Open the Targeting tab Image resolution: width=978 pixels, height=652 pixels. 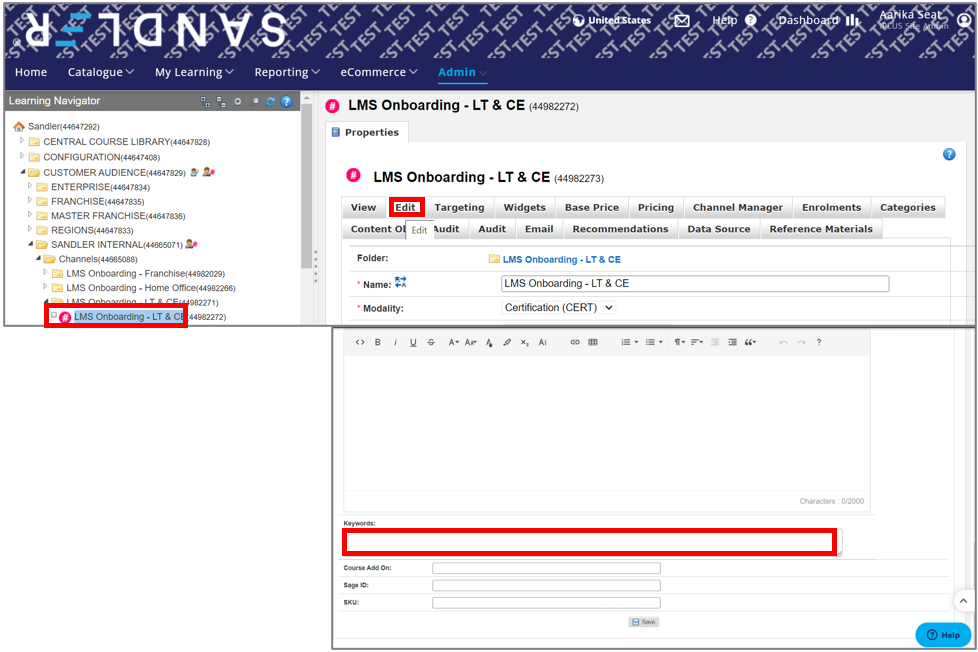[x=459, y=208]
